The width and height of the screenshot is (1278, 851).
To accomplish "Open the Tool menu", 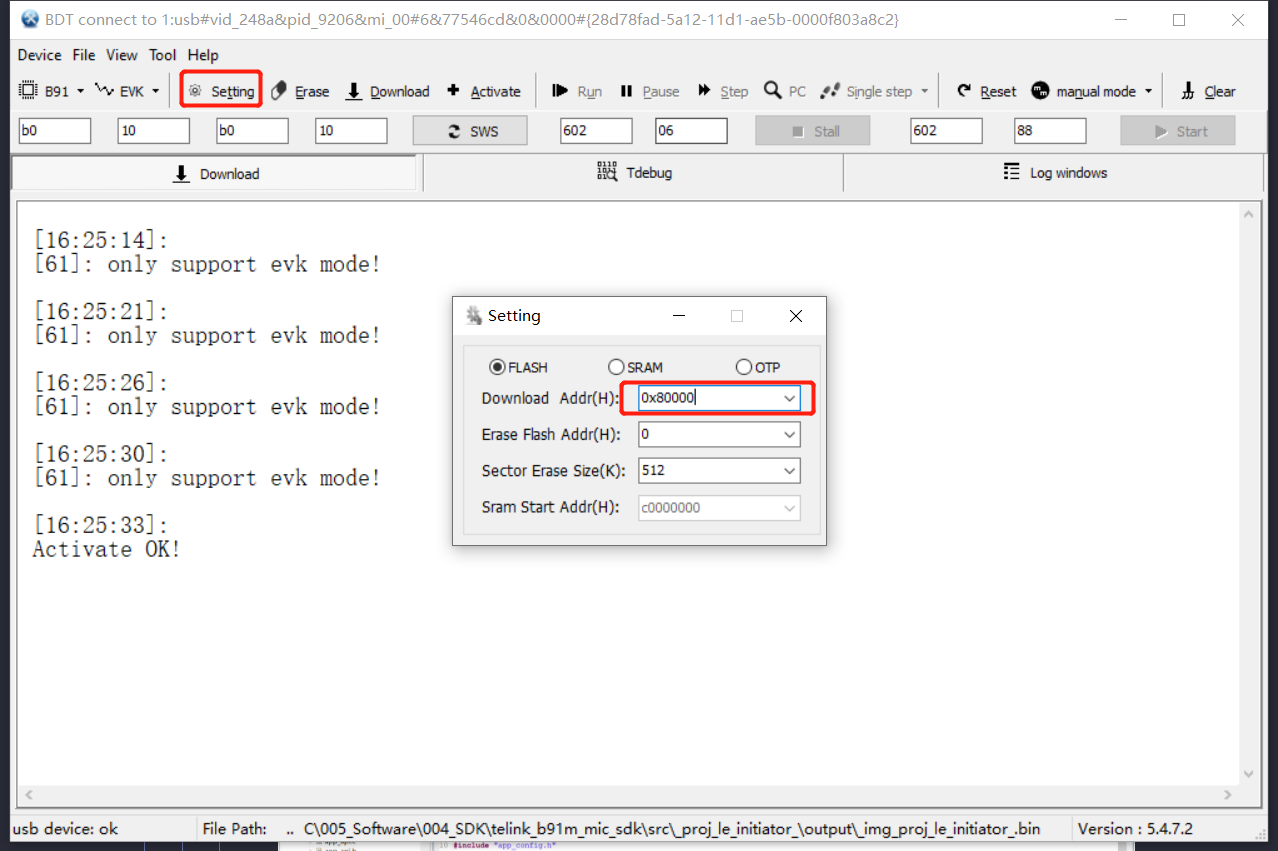I will [x=163, y=55].
